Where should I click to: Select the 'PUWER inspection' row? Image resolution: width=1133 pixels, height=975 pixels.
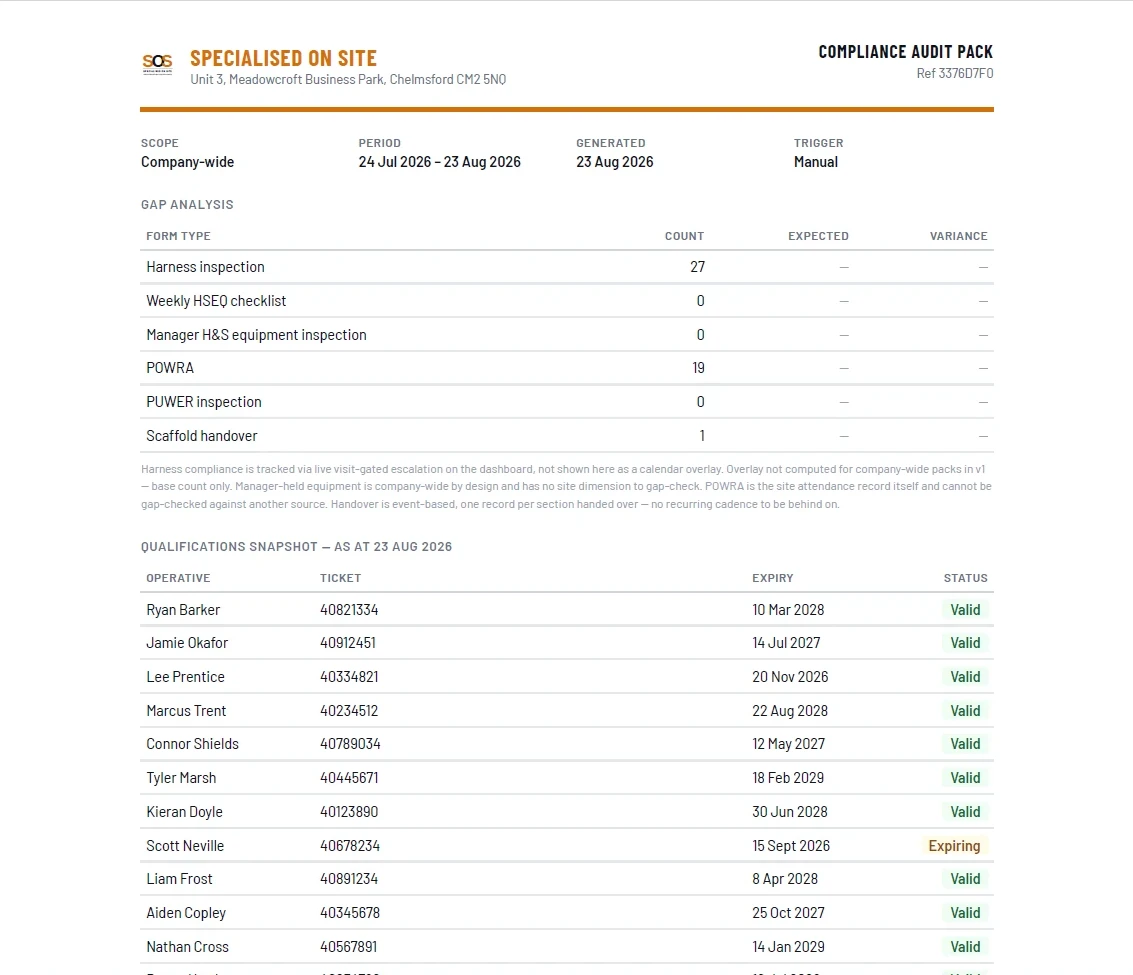(x=566, y=402)
